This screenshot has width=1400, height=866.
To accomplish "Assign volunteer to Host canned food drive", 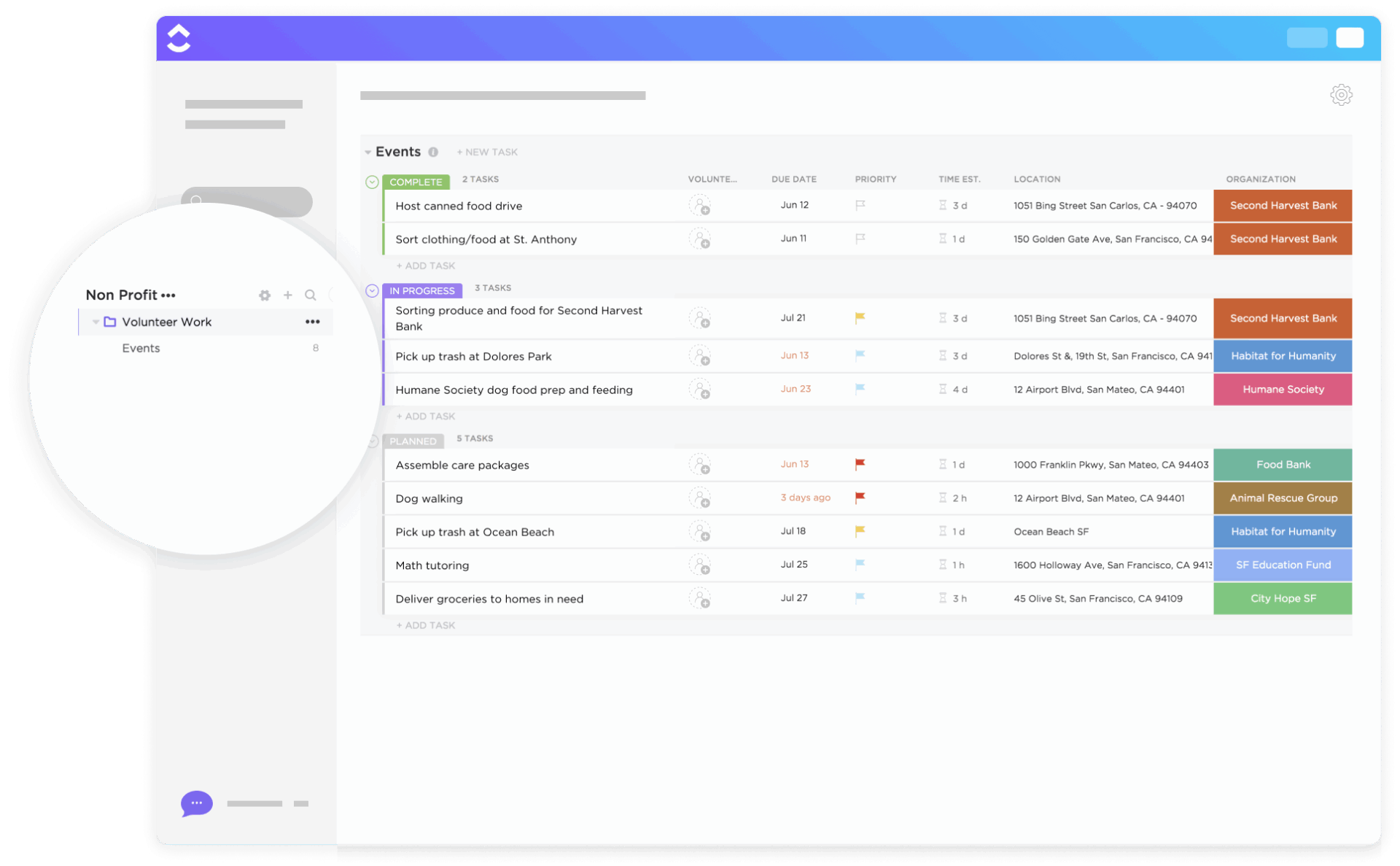I will click(x=700, y=206).
